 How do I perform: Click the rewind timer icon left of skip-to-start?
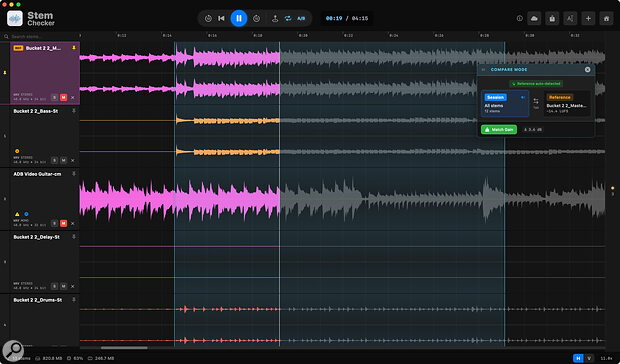(x=208, y=19)
